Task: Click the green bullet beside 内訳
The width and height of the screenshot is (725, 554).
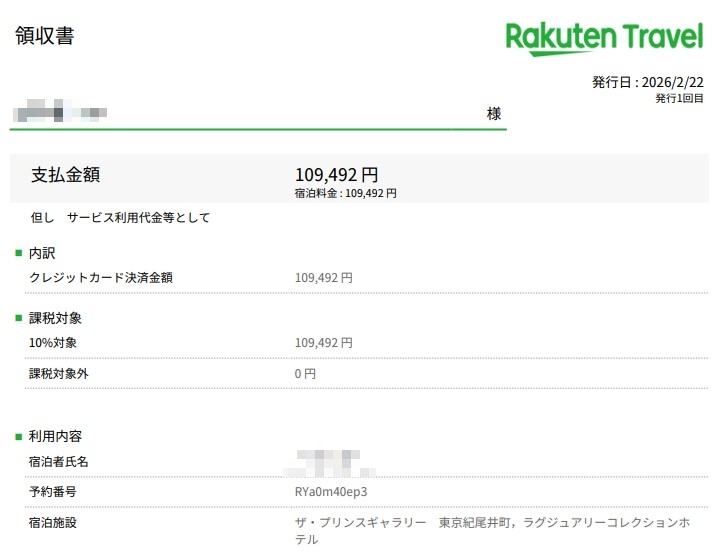Action: (x=17, y=254)
